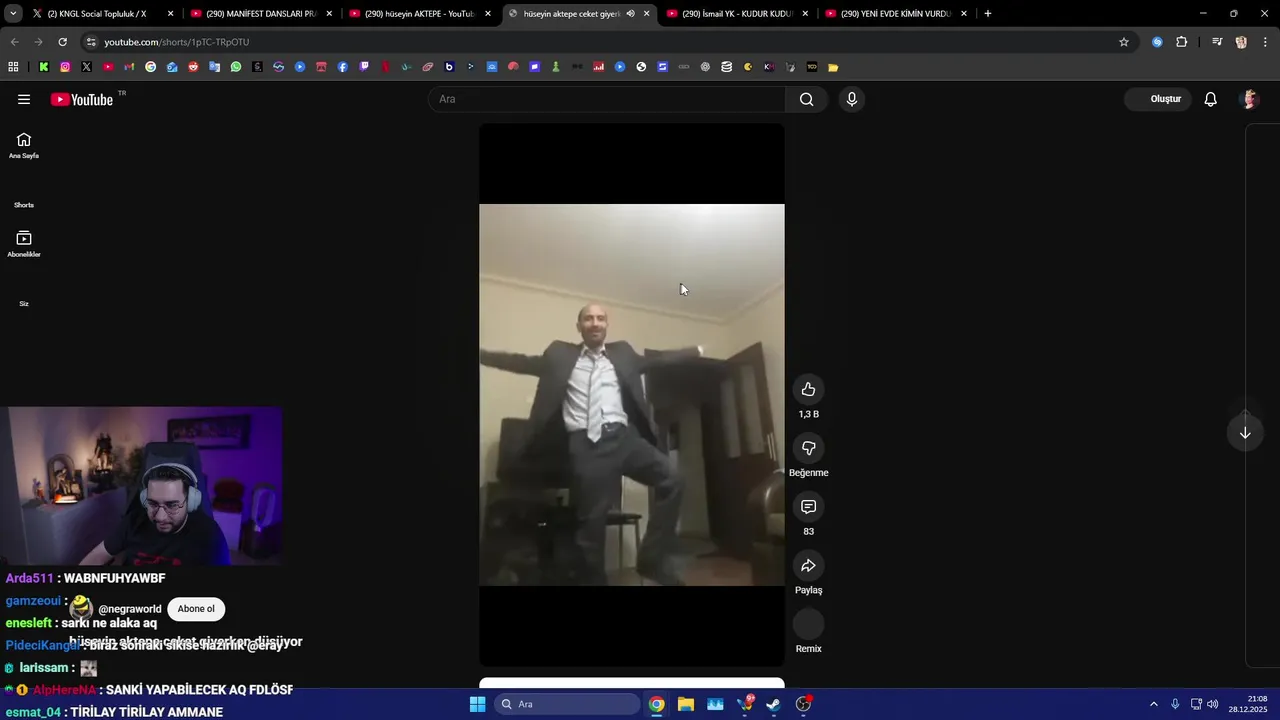Open Chrome media controls icon
The height and width of the screenshot is (720, 1280).
point(1216,42)
